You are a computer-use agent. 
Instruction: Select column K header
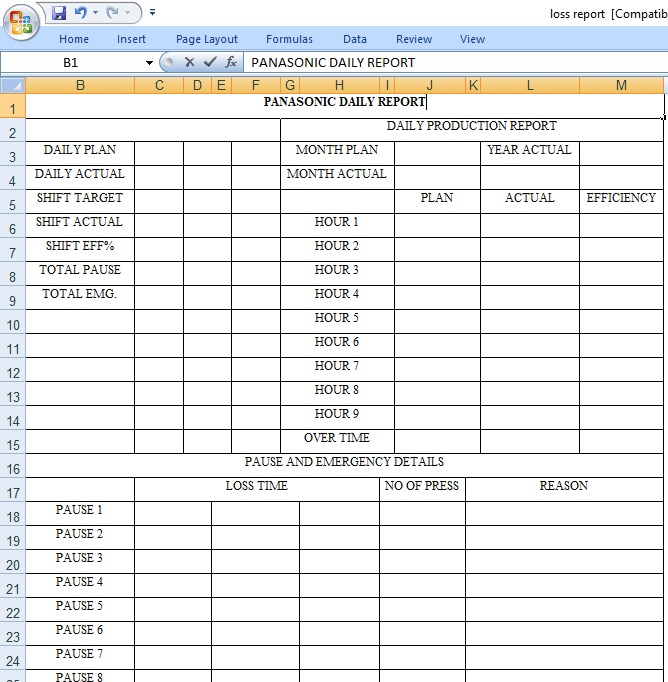click(473, 85)
